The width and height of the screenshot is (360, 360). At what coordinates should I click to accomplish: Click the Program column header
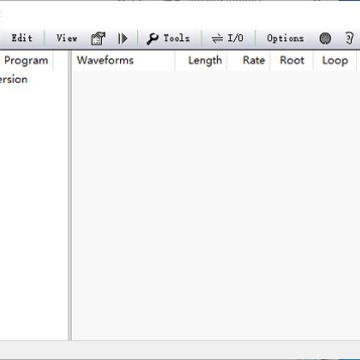pos(26,61)
